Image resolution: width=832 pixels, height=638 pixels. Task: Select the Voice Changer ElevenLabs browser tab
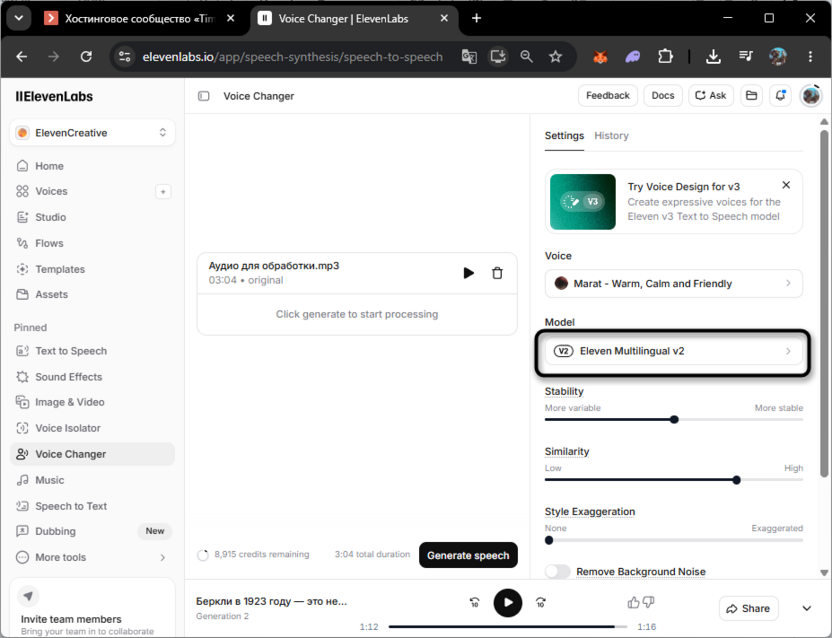[x=344, y=19]
